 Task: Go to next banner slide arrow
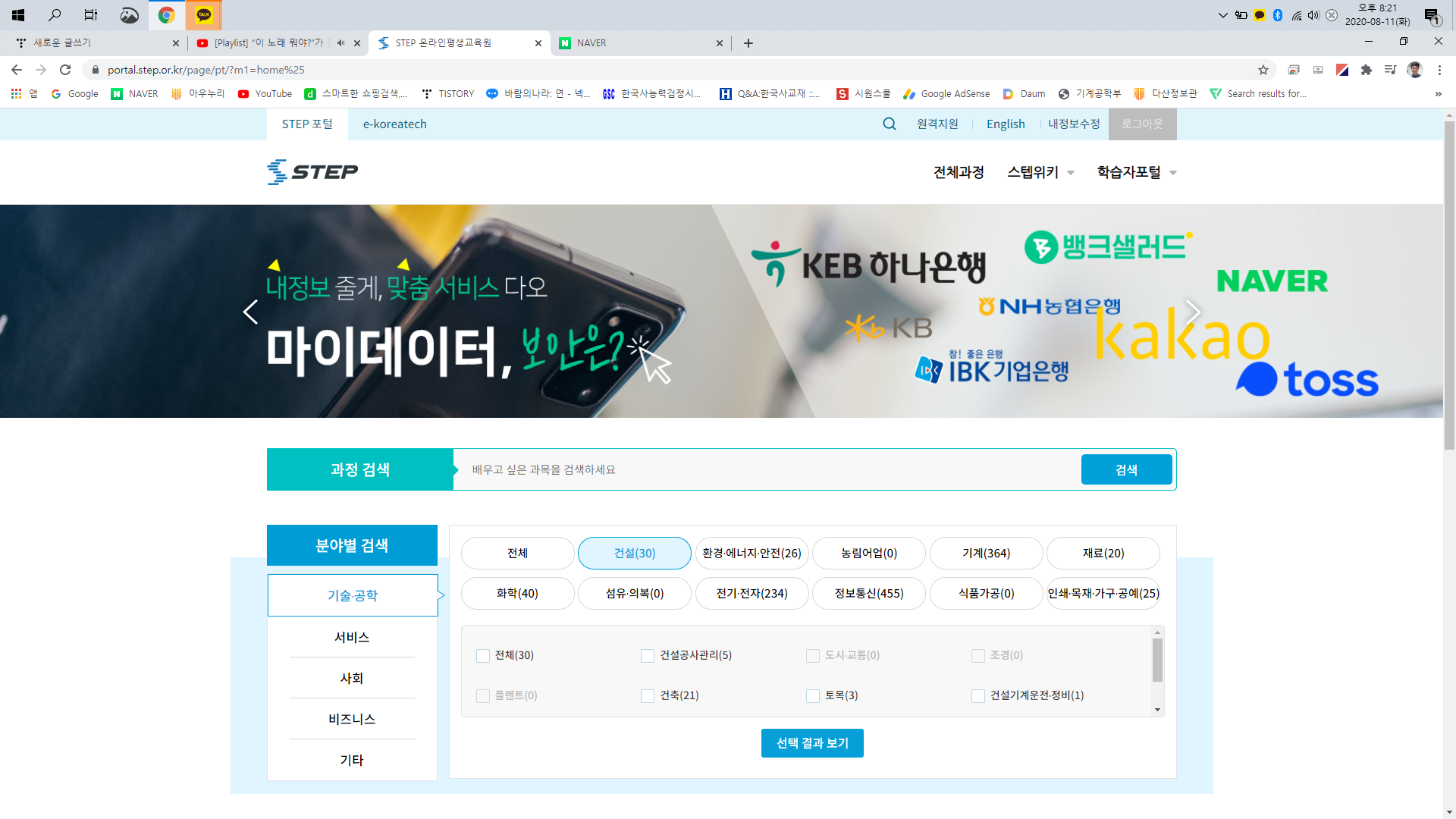(x=1193, y=312)
